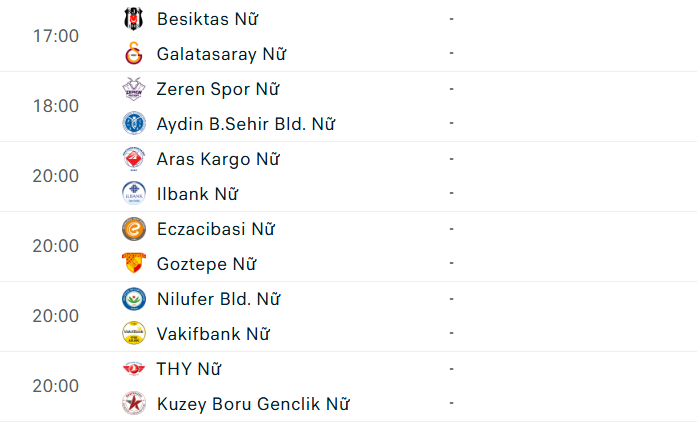Image resolution: width=697 pixels, height=425 pixels.
Task: Click the Nilufer Bld. team logo
Action: pyautogui.click(x=133, y=299)
